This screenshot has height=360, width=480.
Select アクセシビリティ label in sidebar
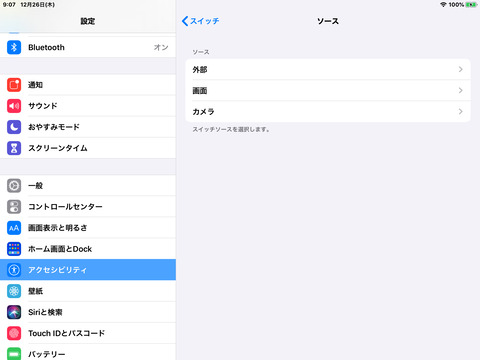pos(57,270)
